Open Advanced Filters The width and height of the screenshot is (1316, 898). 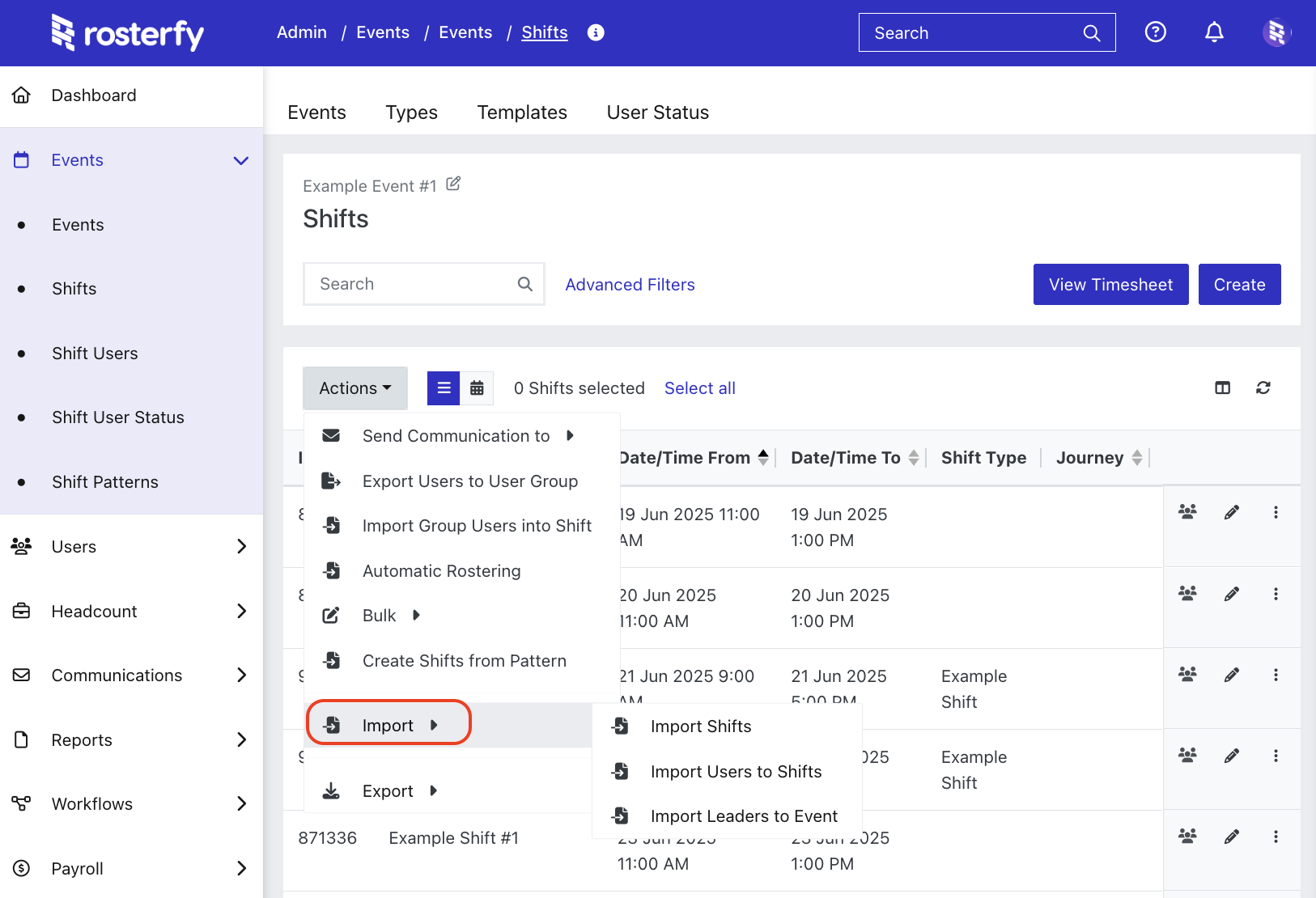pyautogui.click(x=630, y=285)
